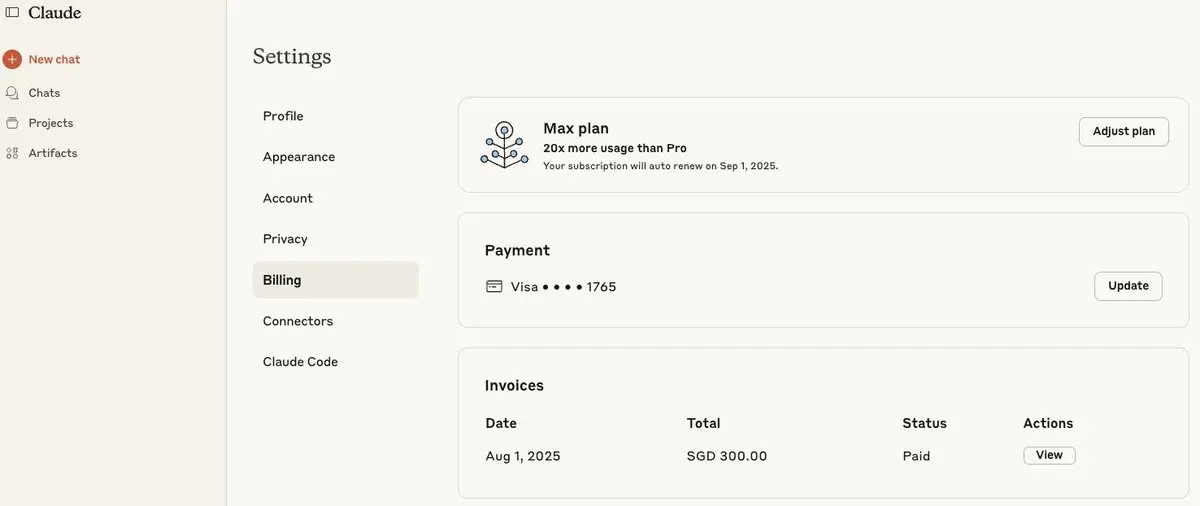Image resolution: width=1200 pixels, height=506 pixels.
Task: Click the orange New chat plus icon
Action: (12, 60)
